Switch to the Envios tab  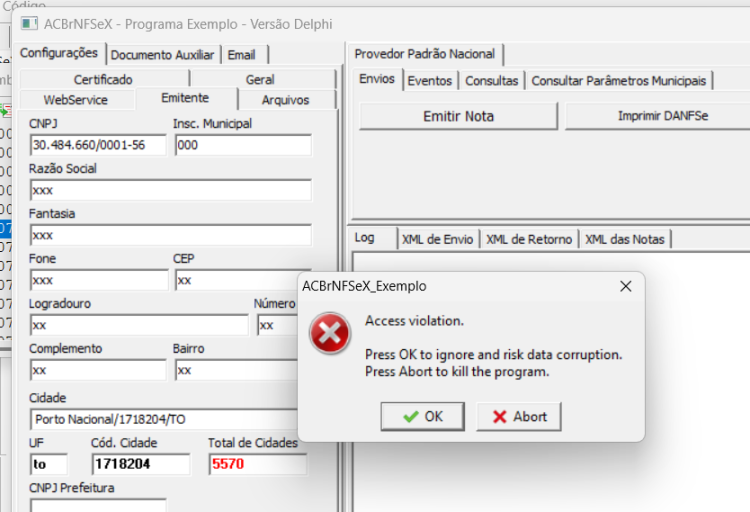377,79
